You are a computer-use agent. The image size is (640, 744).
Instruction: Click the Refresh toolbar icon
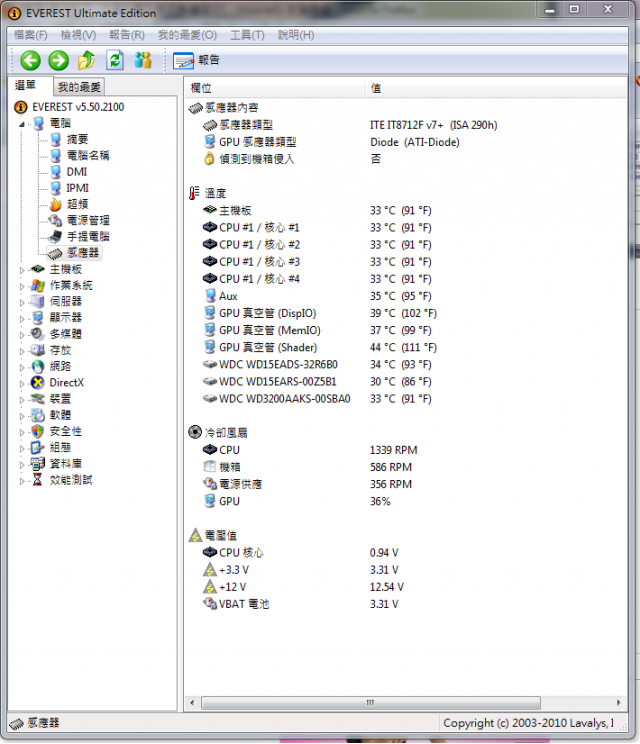115,60
